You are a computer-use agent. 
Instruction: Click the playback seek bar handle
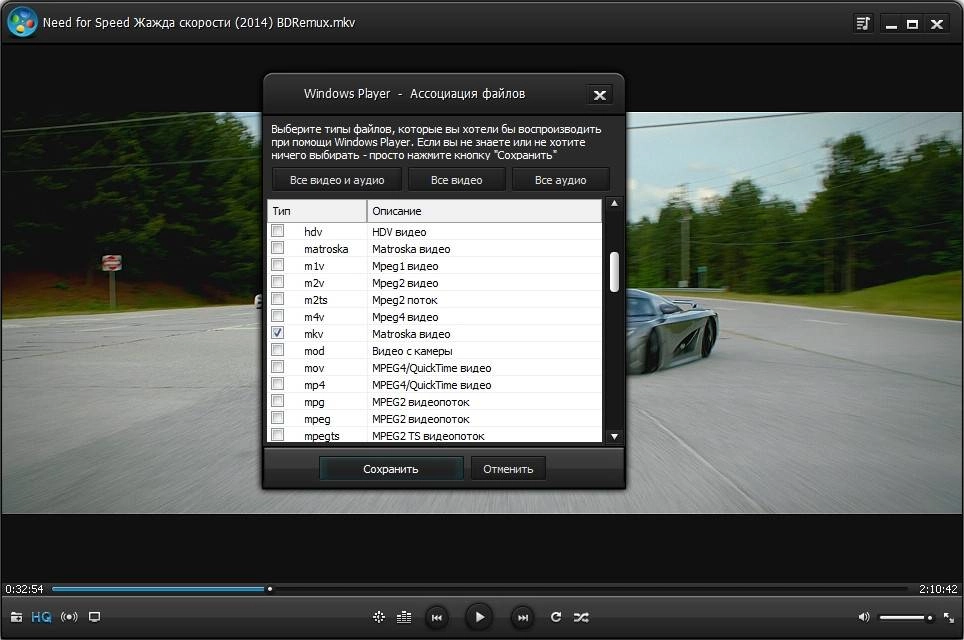(x=270, y=589)
